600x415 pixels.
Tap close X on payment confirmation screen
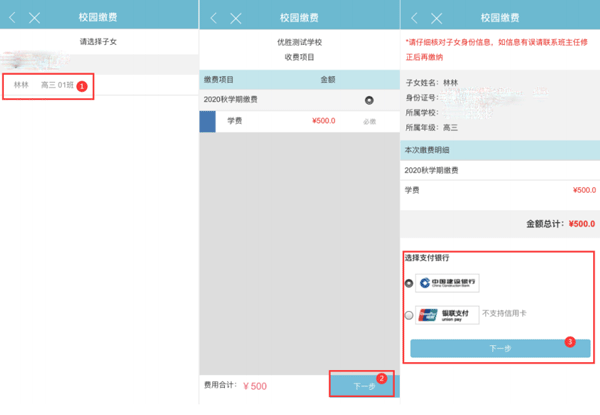click(x=437, y=18)
